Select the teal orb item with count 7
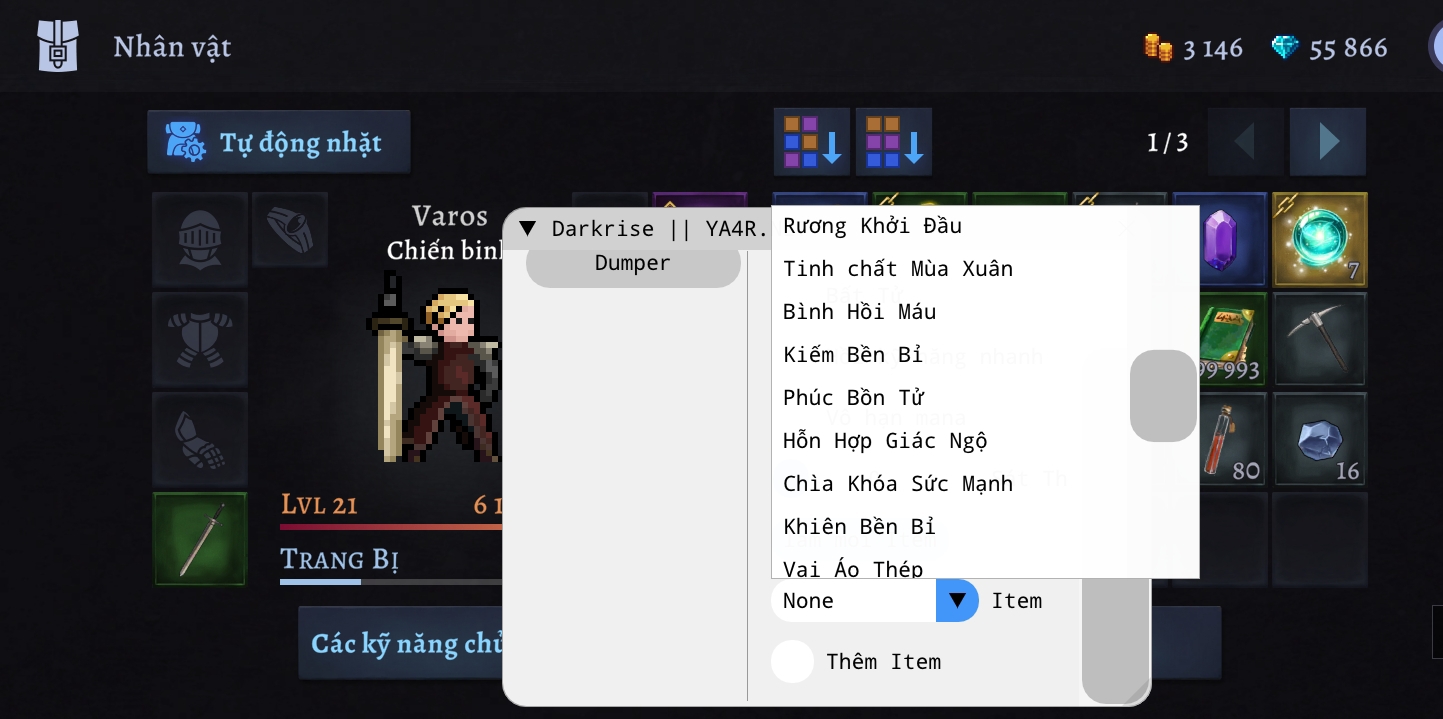This screenshot has height=719, width=1443. [1319, 240]
